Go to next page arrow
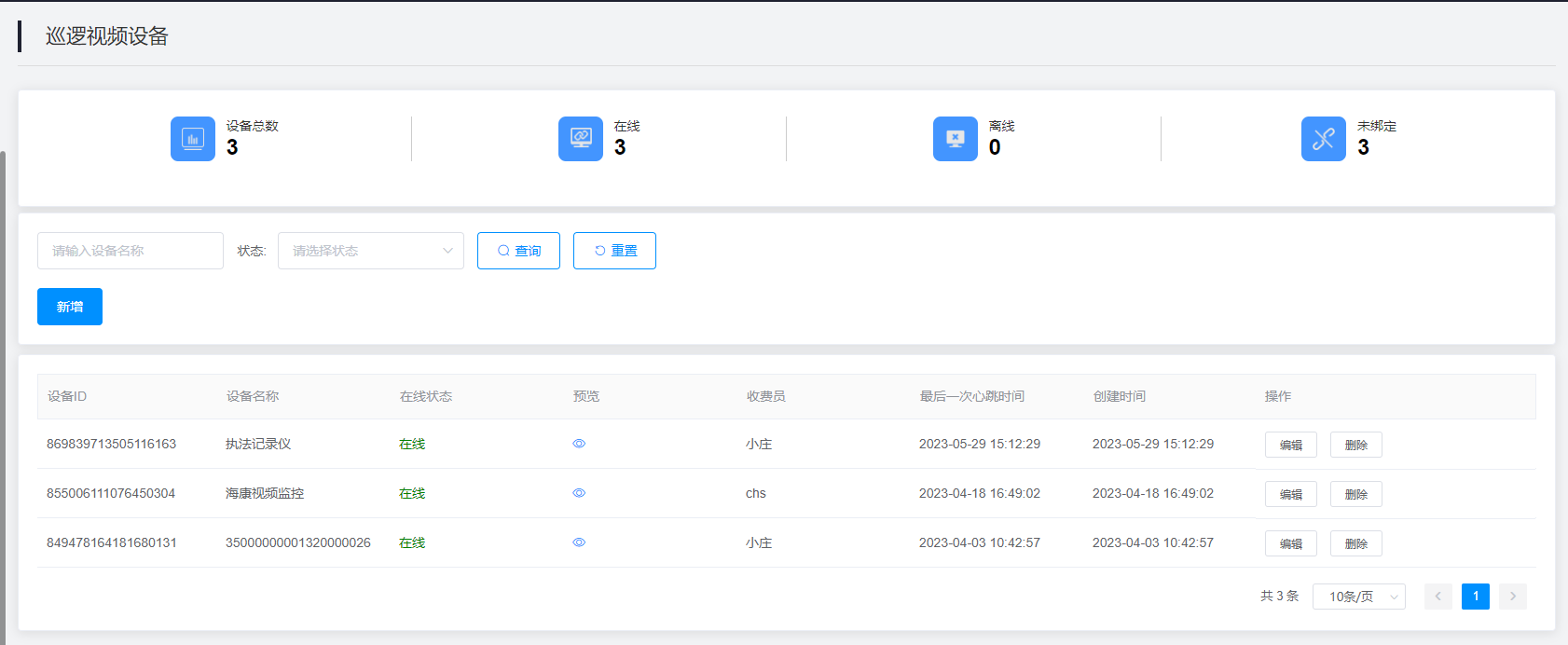Image resolution: width=1568 pixels, height=645 pixels. pos(1512,597)
